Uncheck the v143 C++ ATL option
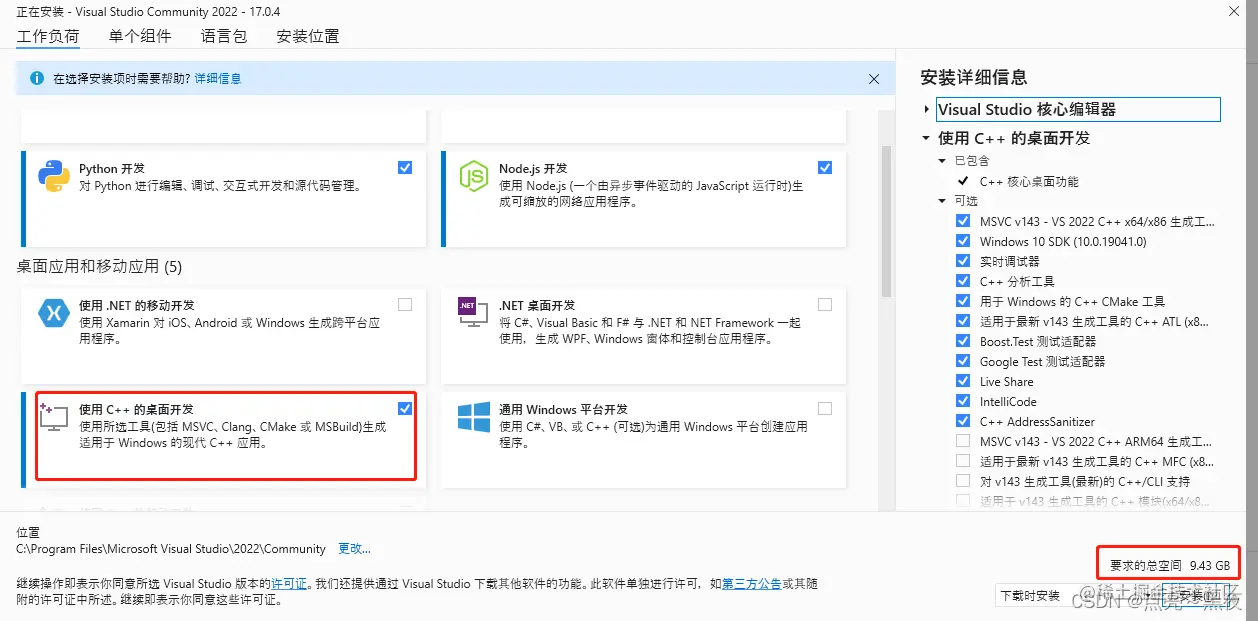Image resolution: width=1258 pixels, height=621 pixels. point(963,321)
